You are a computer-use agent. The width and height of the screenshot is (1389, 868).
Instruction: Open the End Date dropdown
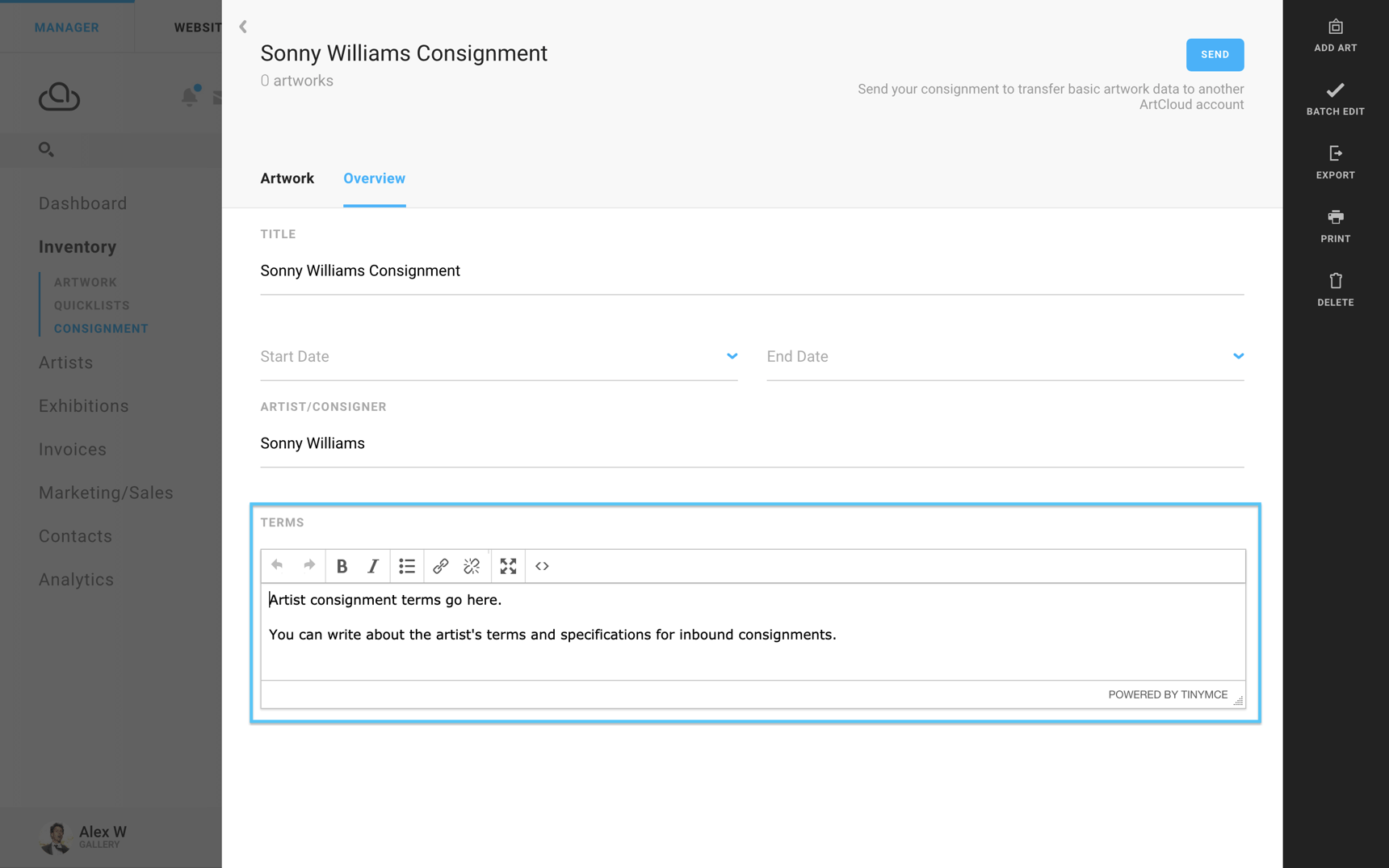1238,356
